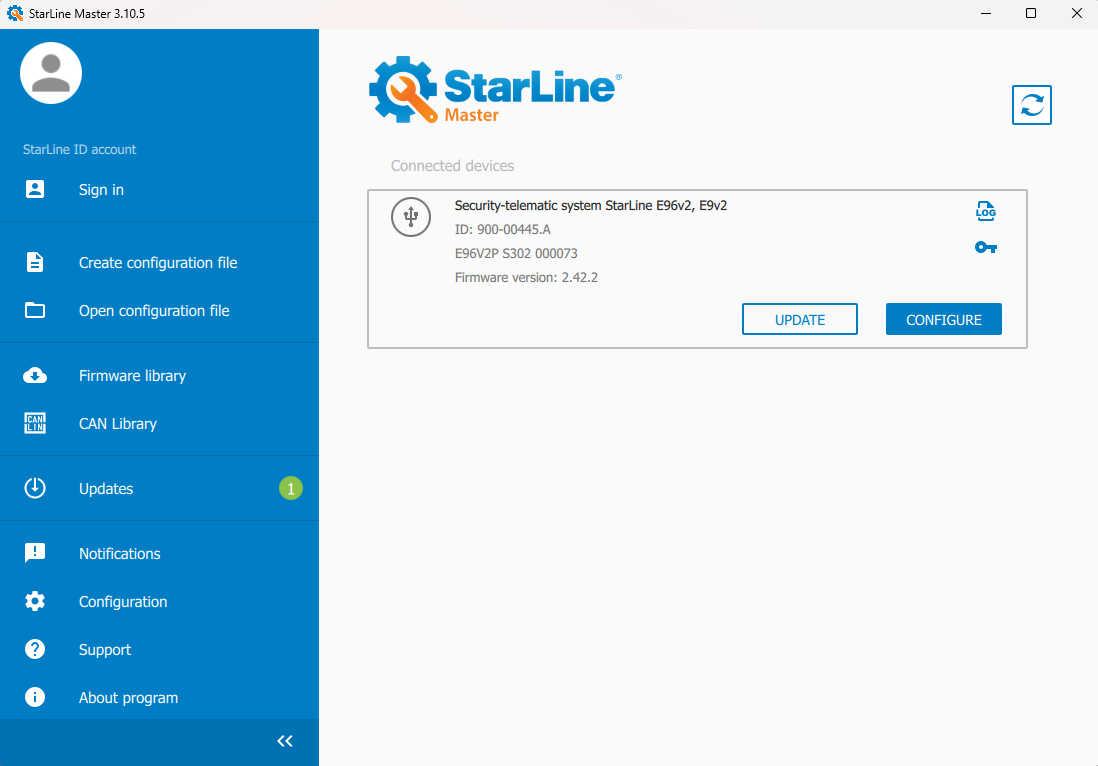Open Sign in menu item

point(101,190)
